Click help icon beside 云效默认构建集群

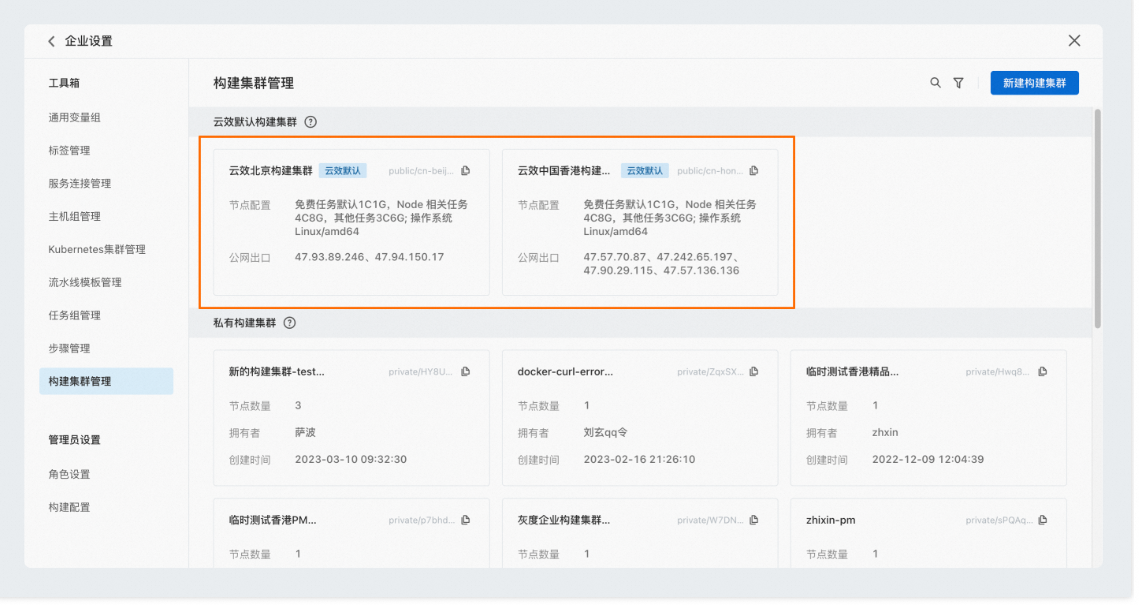coord(312,122)
